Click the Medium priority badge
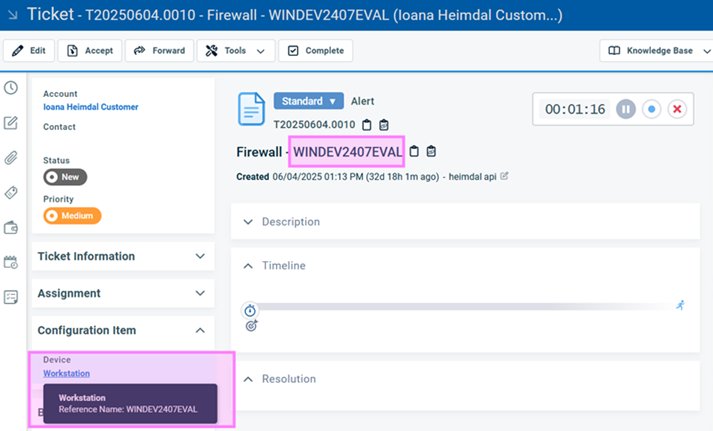Screen dimensions: 713x431 [x=72, y=216]
